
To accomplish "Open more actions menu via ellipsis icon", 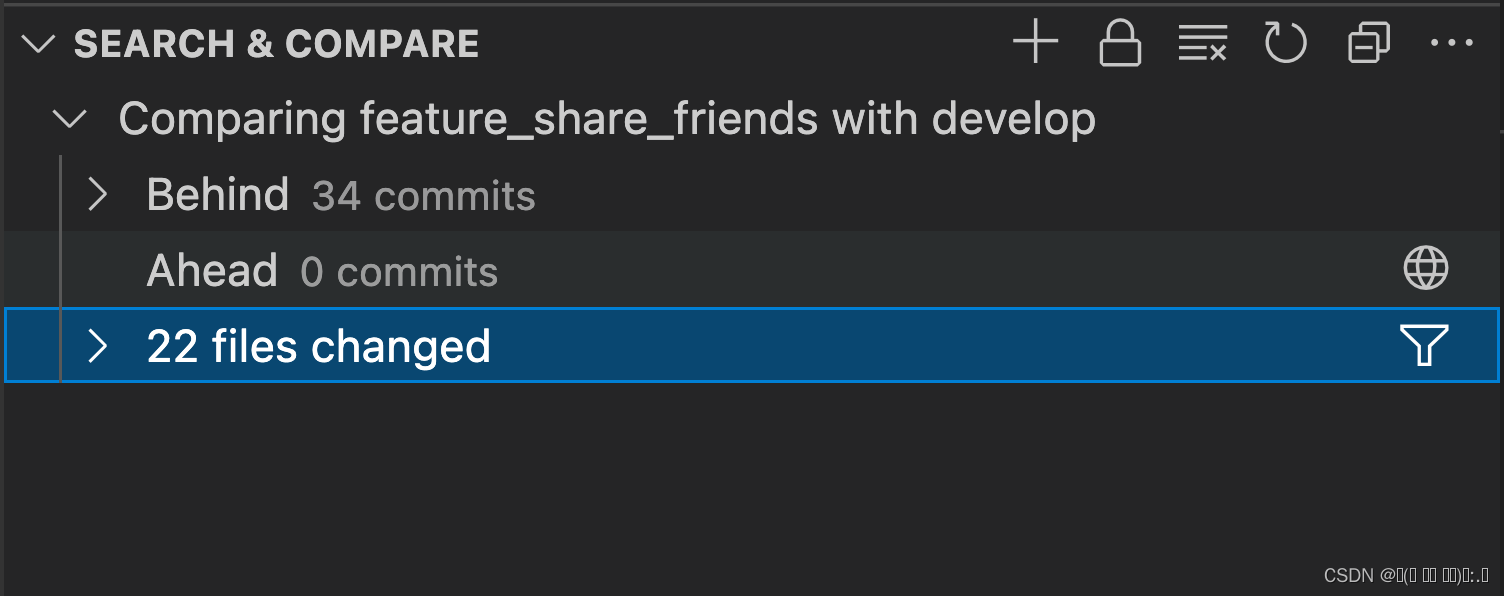I will pos(1452,42).
